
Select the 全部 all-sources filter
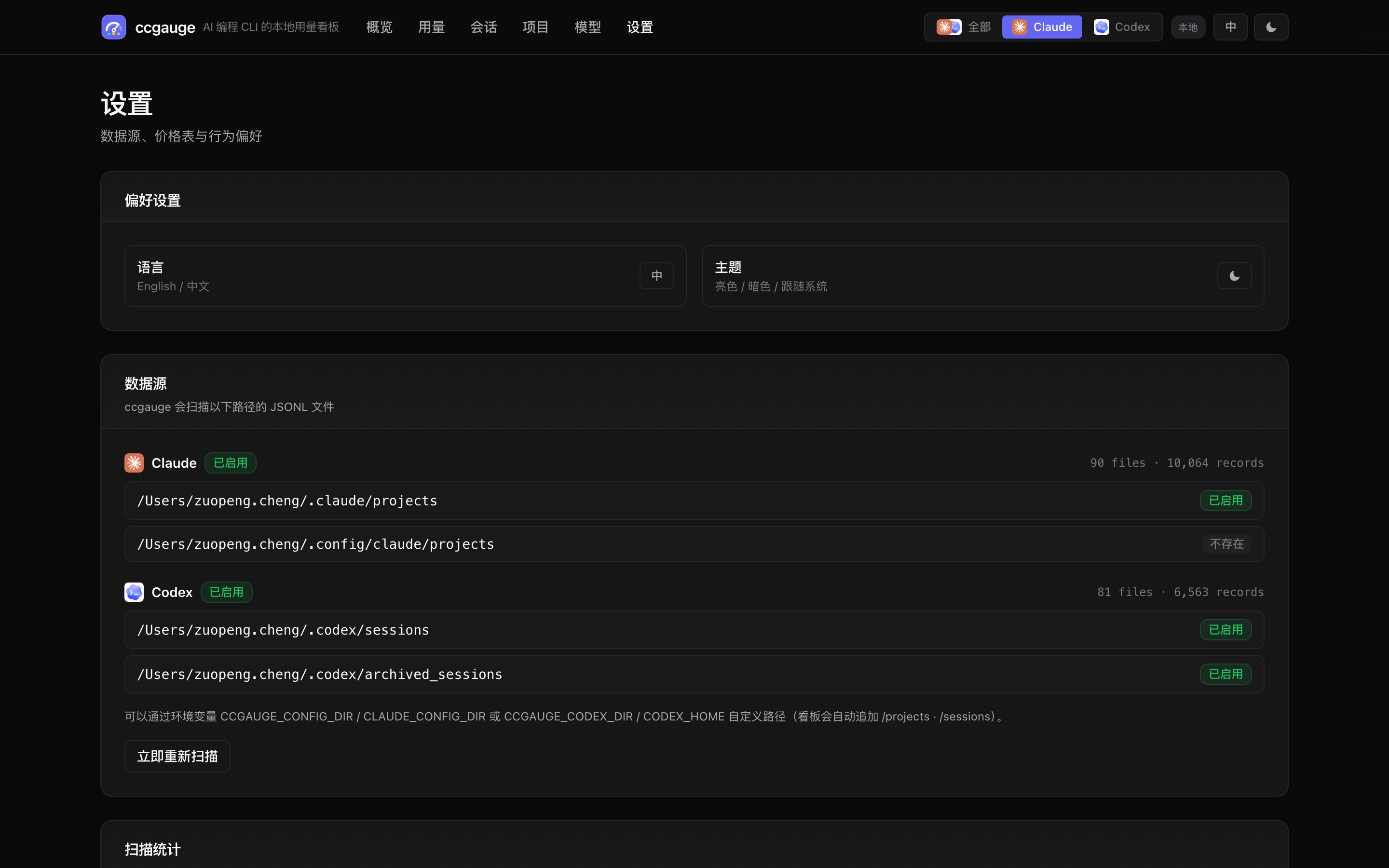(x=964, y=27)
